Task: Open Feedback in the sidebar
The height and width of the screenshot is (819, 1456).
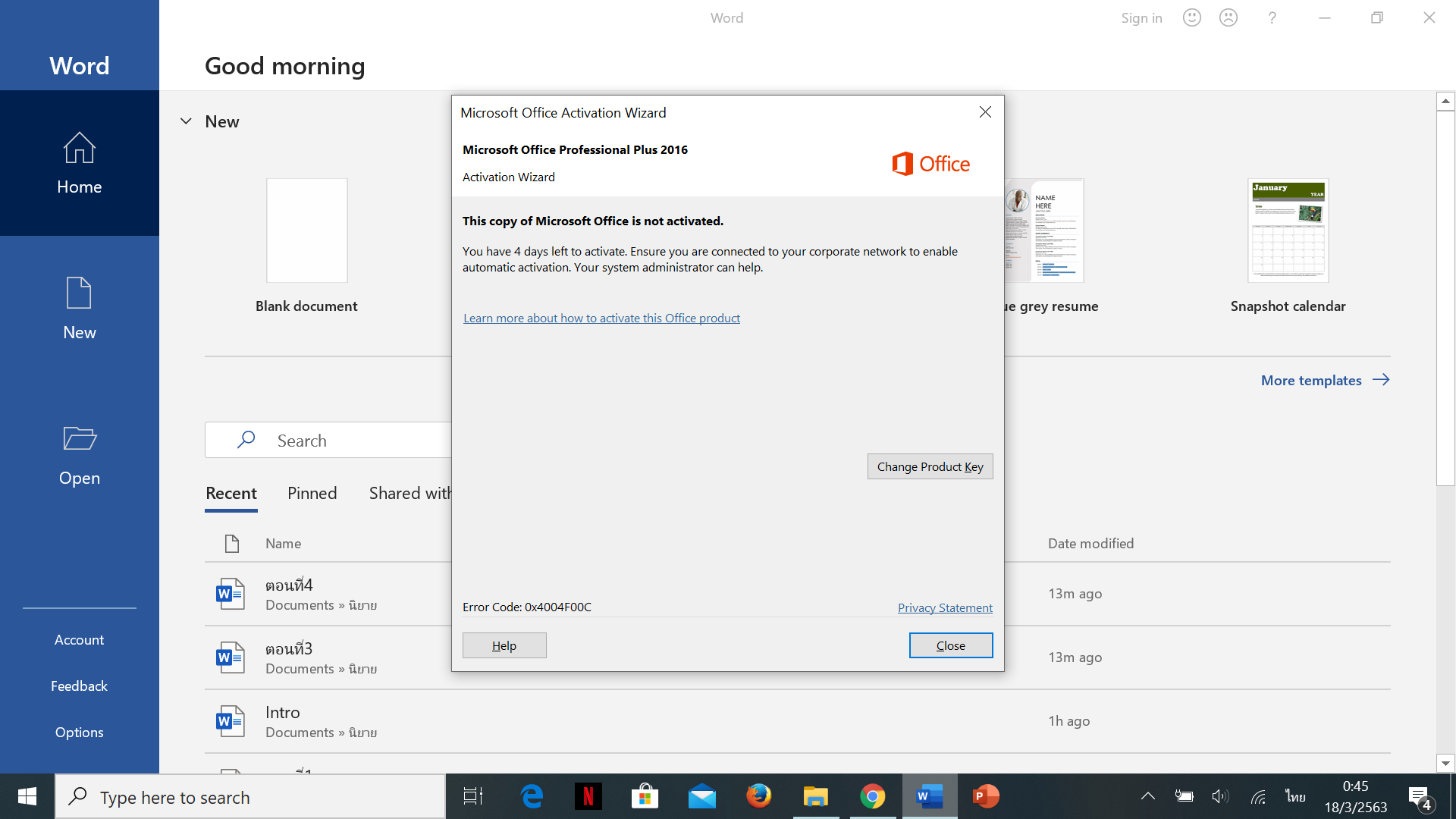Action: pos(79,686)
